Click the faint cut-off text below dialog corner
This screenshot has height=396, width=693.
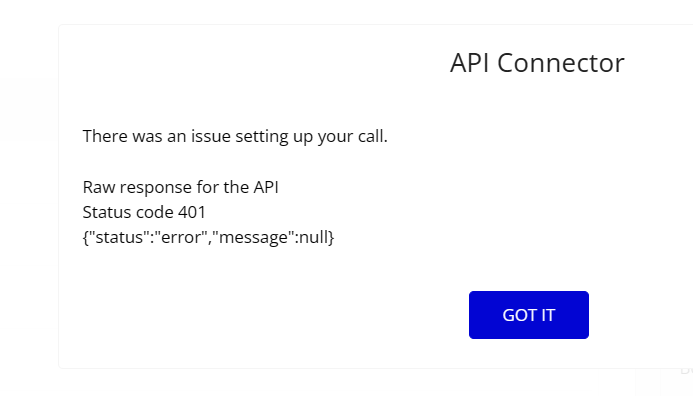click(x=686, y=369)
